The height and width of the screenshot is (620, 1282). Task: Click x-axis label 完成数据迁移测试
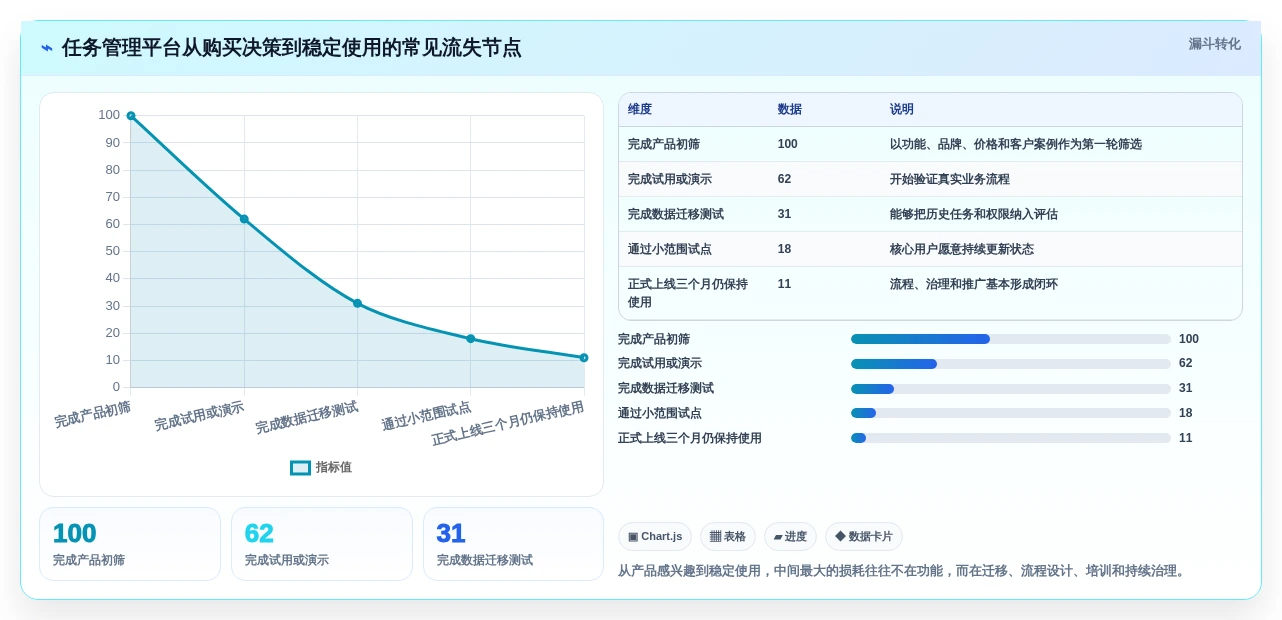pos(307,417)
